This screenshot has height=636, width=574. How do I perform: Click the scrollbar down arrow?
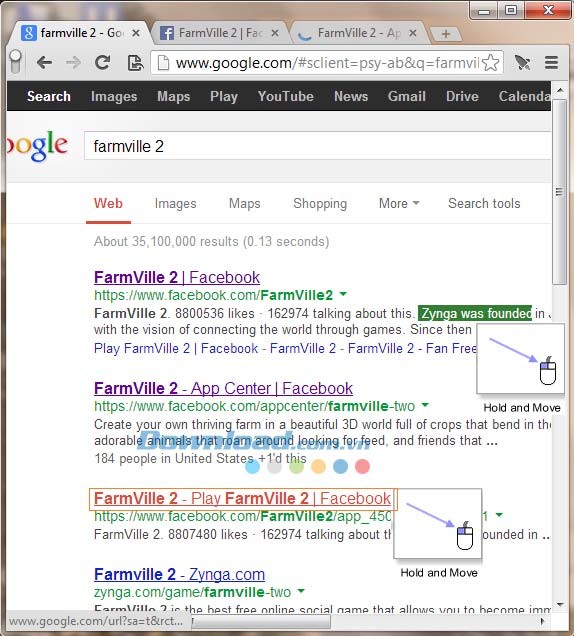tap(560, 604)
